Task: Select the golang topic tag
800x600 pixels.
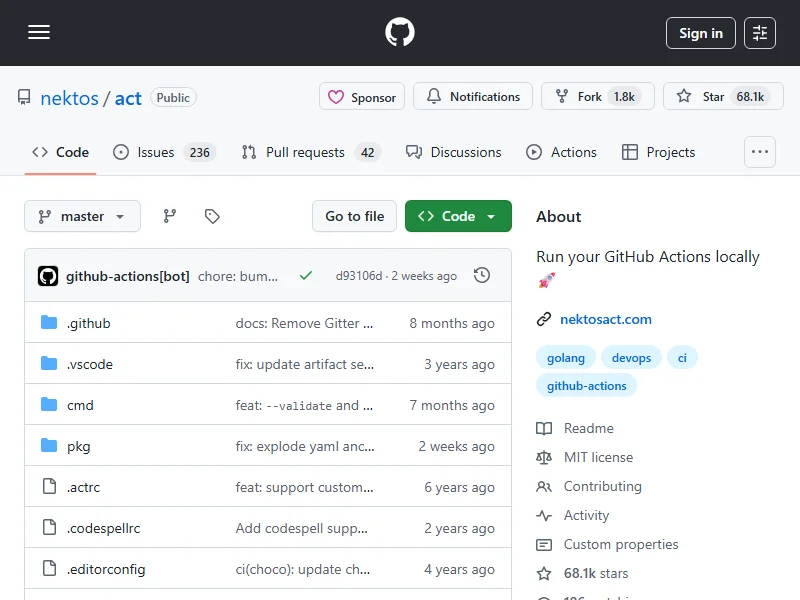Action: pyautogui.click(x=566, y=357)
